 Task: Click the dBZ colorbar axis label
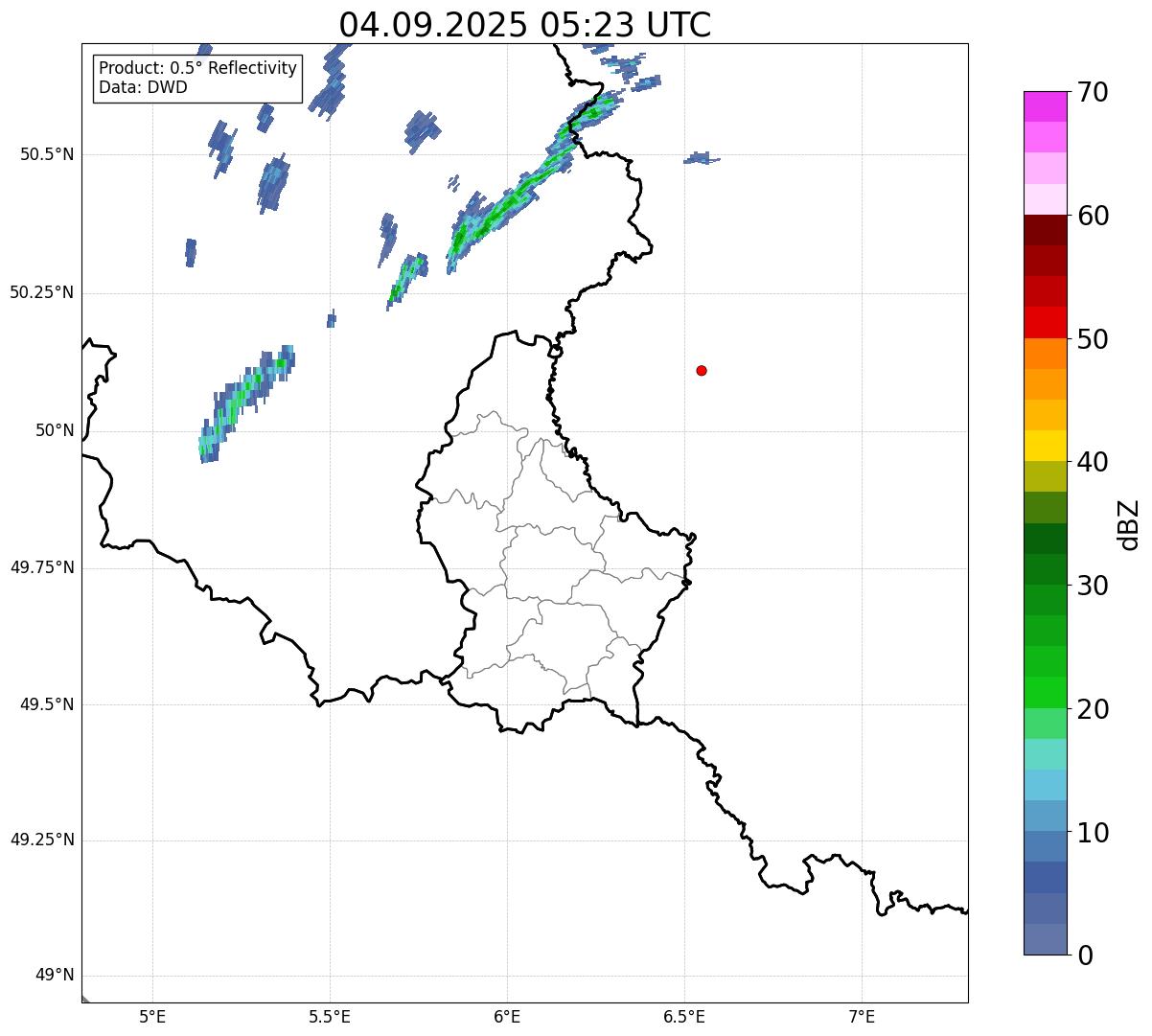tap(1130, 524)
